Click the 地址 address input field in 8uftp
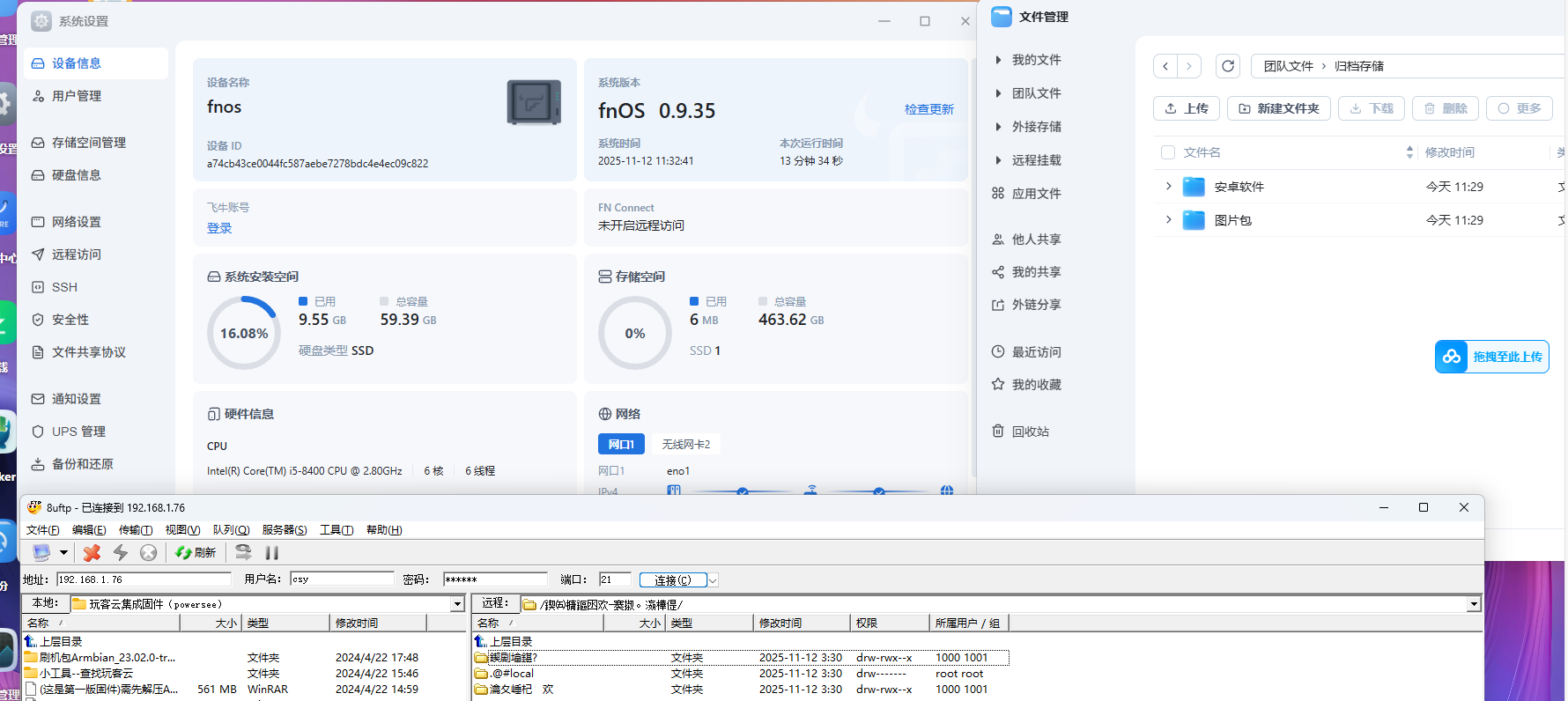This screenshot has width=1568, height=701. (144, 579)
